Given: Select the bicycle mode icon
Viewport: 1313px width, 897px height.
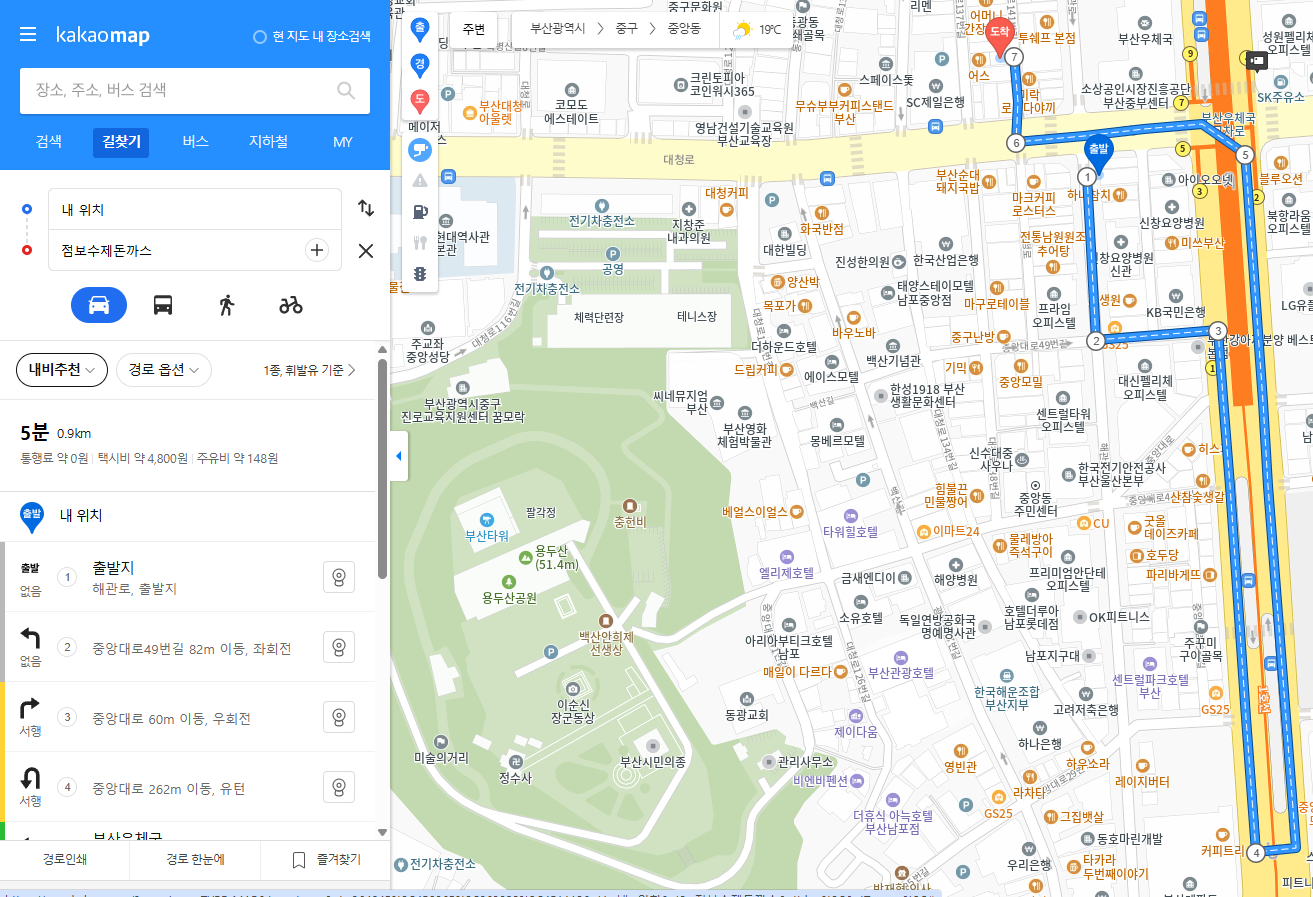Looking at the screenshot, I should pos(291,305).
